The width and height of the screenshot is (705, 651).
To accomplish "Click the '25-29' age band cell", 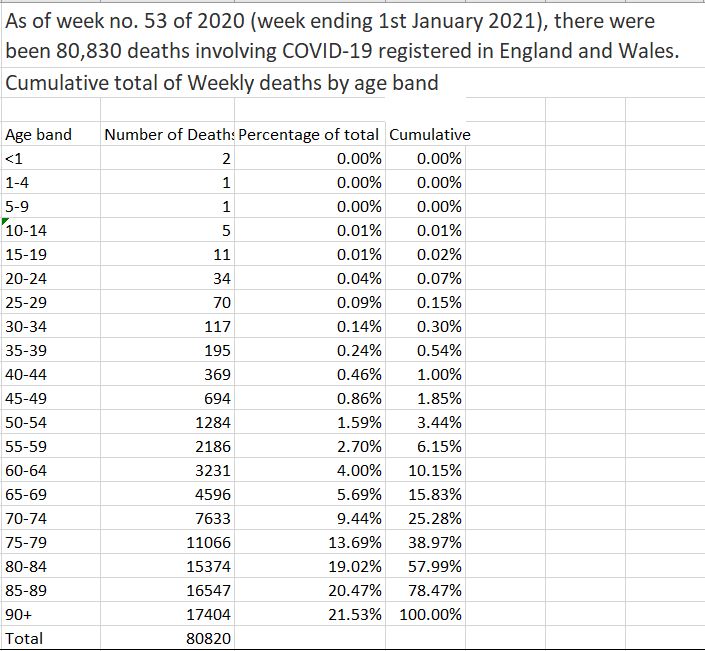I will 26,302.
